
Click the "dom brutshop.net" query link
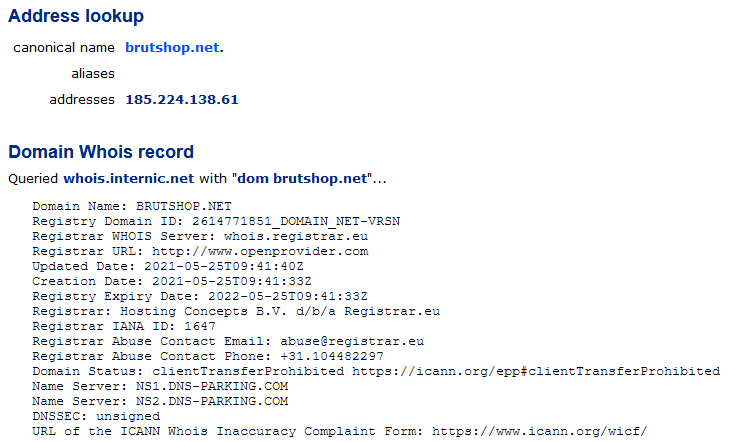pyautogui.click(x=302, y=179)
